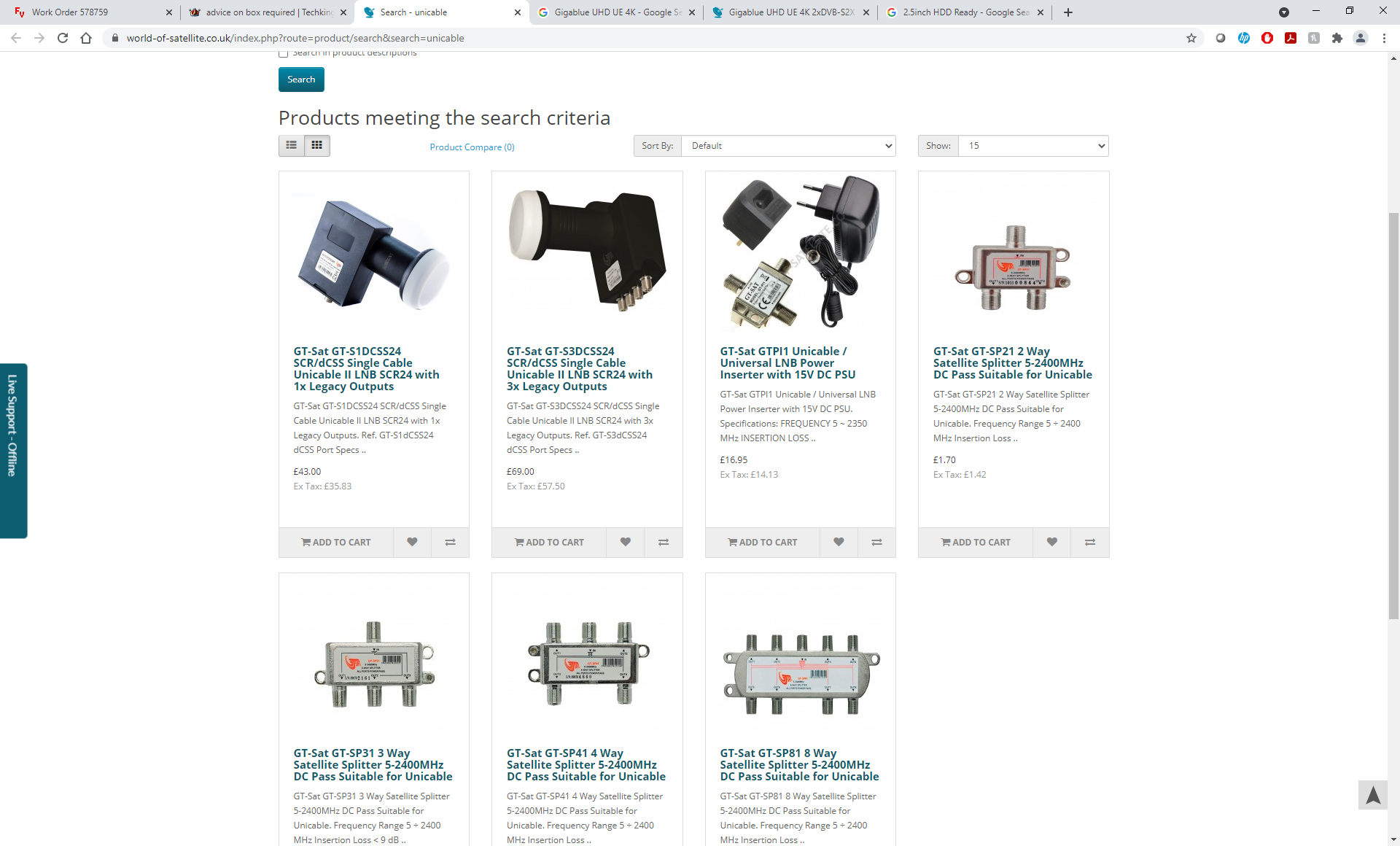This screenshot has width=1400, height=846.
Task: Open GT-Sat GT-S3DCSS24 product title link
Action: (580, 369)
